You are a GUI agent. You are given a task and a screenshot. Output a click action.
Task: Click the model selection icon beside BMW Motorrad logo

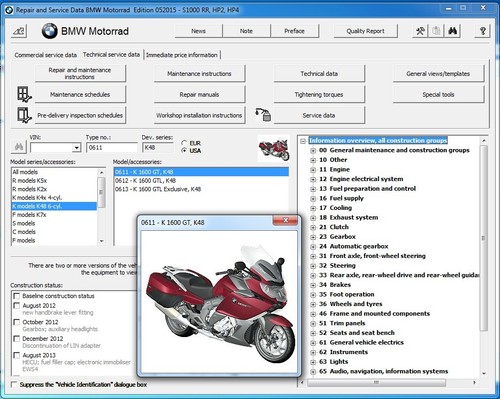coord(19,31)
